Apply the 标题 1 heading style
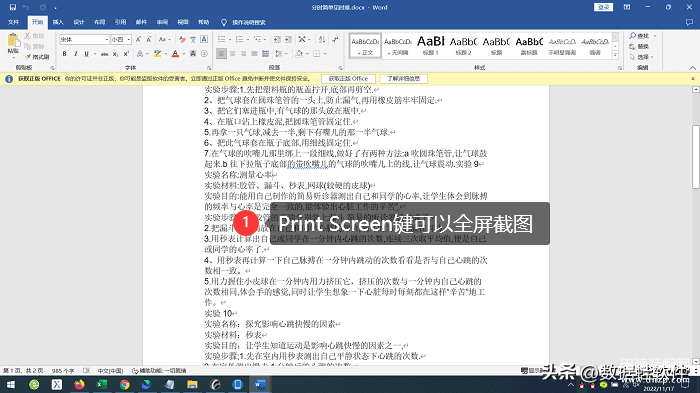 click(x=431, y=46)
